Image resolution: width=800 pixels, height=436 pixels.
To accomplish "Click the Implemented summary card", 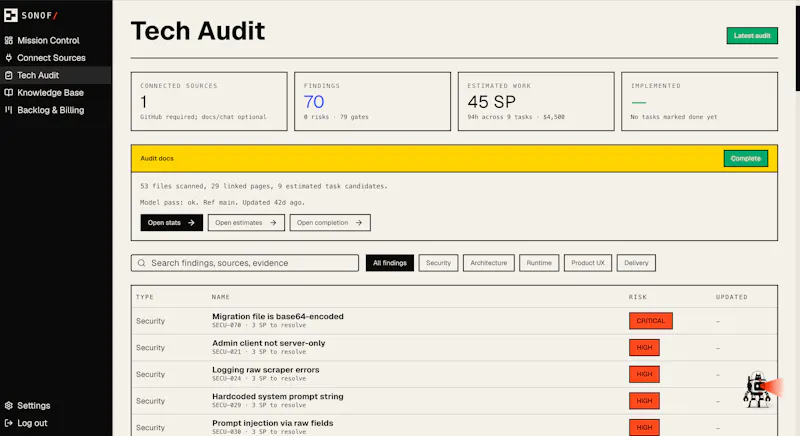I will click(x=699, y=101).
